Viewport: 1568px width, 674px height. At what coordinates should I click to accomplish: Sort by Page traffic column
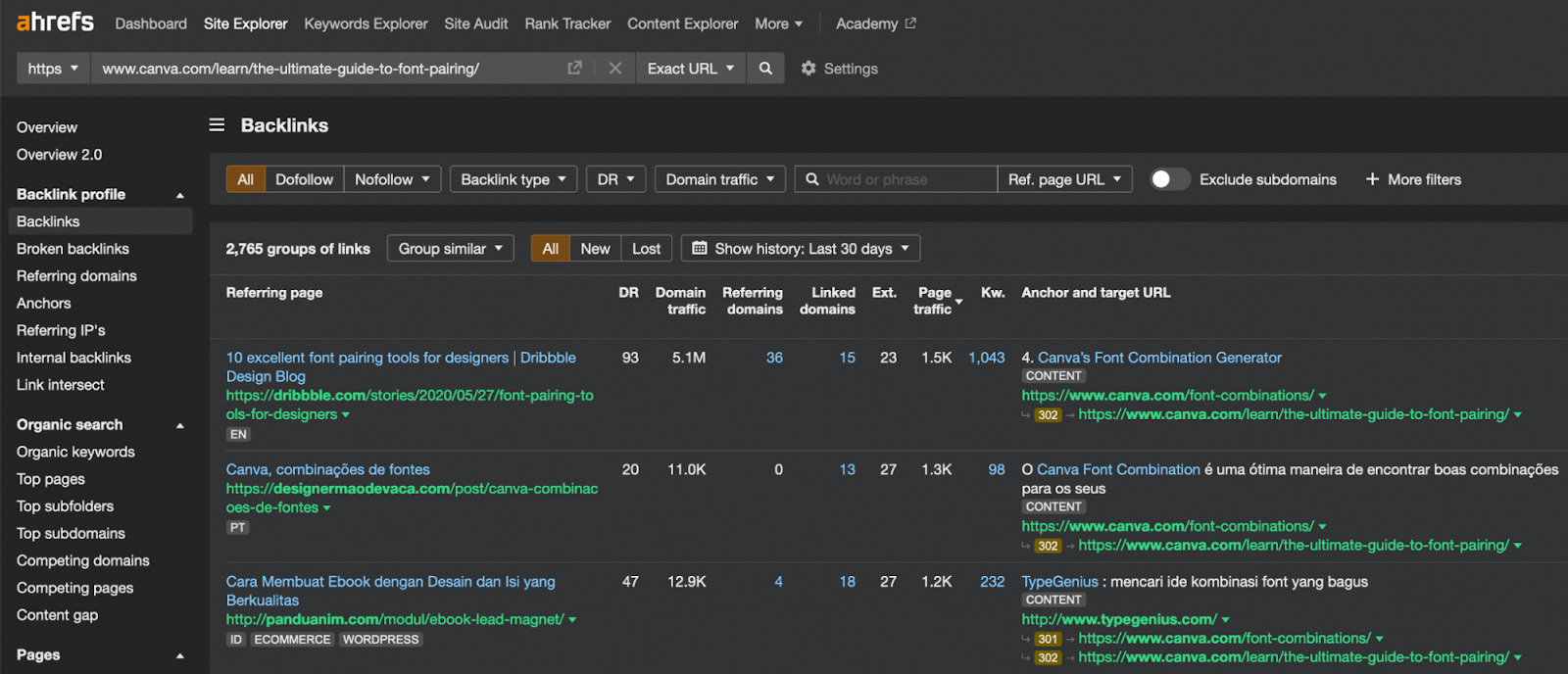(x=934, y=301)
